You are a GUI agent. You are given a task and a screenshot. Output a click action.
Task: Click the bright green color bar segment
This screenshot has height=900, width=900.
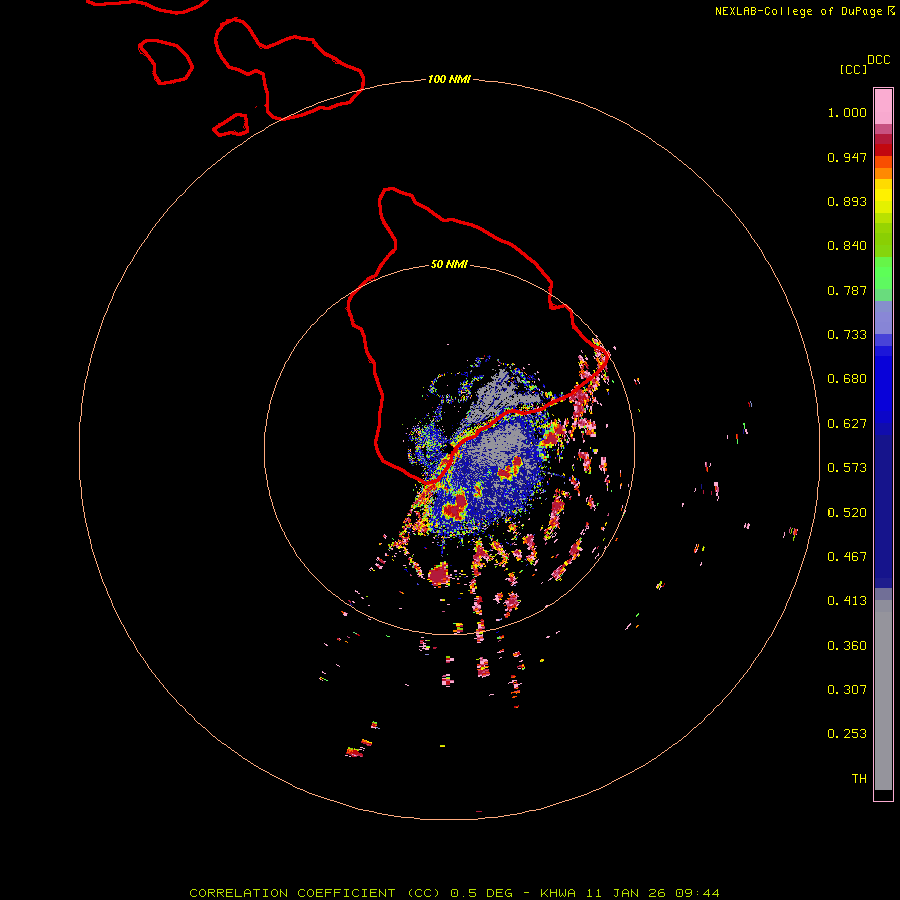click(883, 273)
